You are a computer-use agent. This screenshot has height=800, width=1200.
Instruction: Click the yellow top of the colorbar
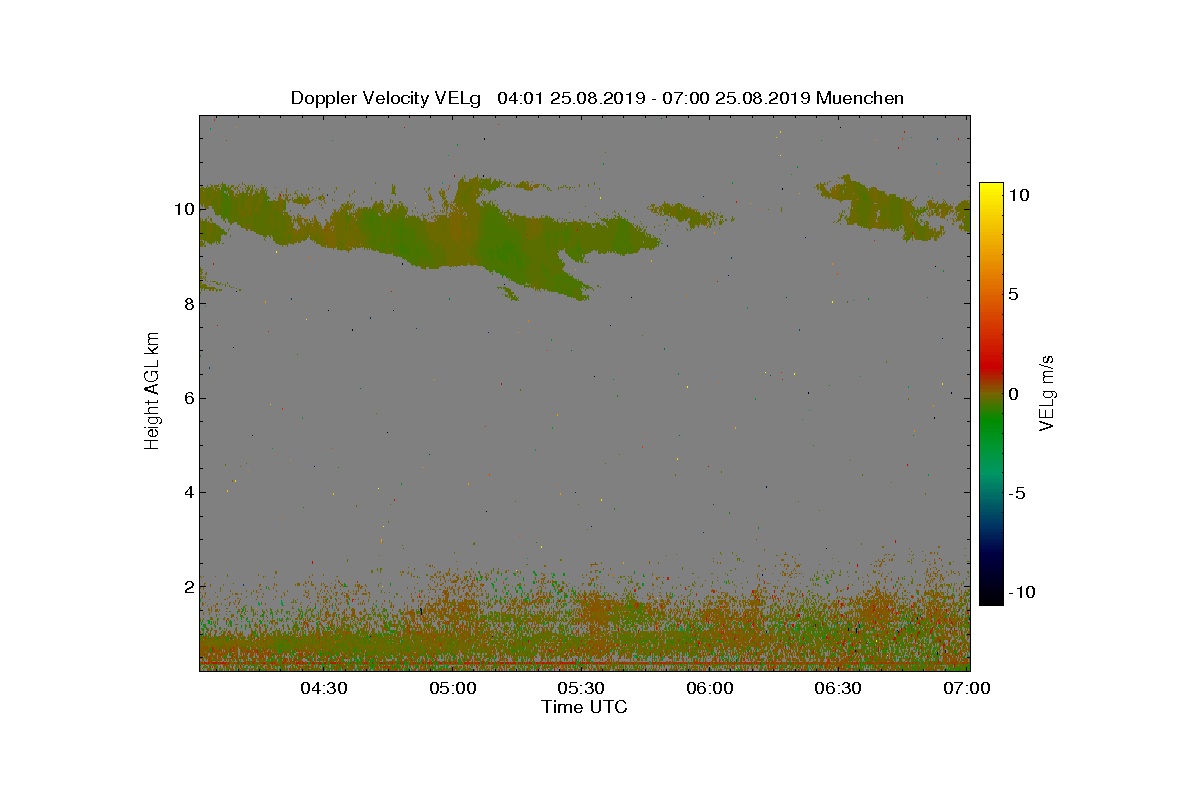pos(991,190)
